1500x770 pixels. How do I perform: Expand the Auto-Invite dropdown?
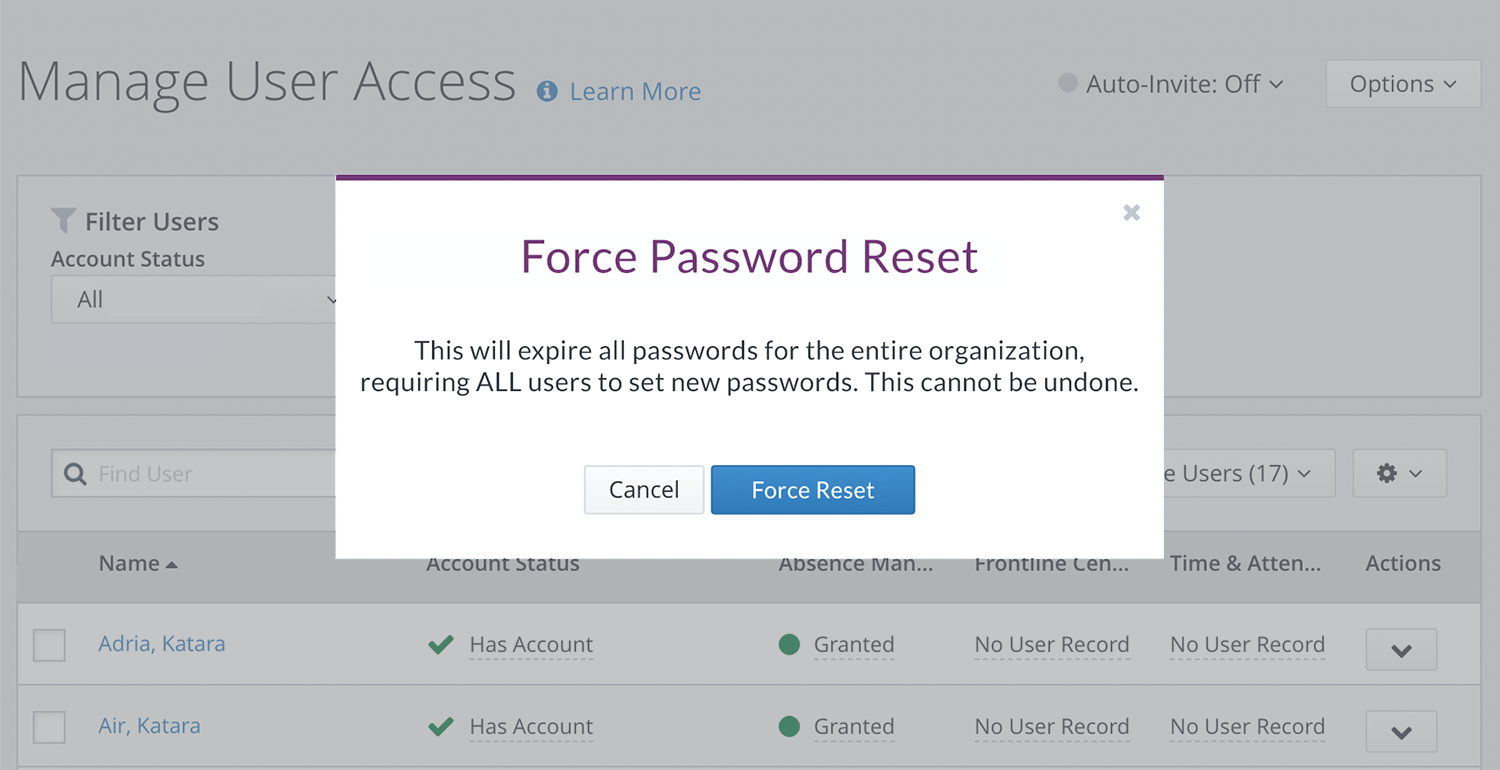1171,84
